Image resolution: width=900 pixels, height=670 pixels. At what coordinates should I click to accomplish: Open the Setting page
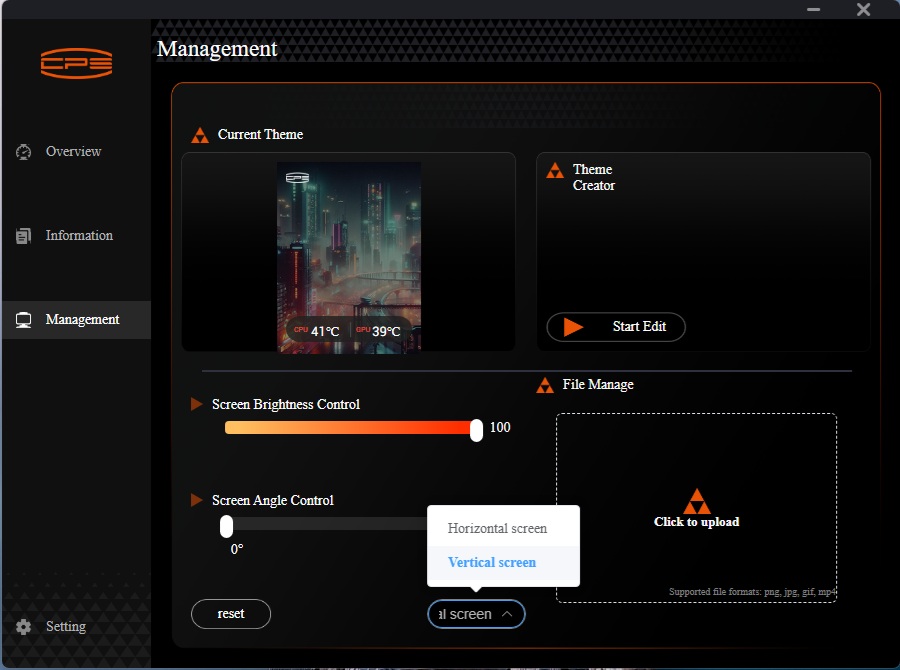pos(76,626)
